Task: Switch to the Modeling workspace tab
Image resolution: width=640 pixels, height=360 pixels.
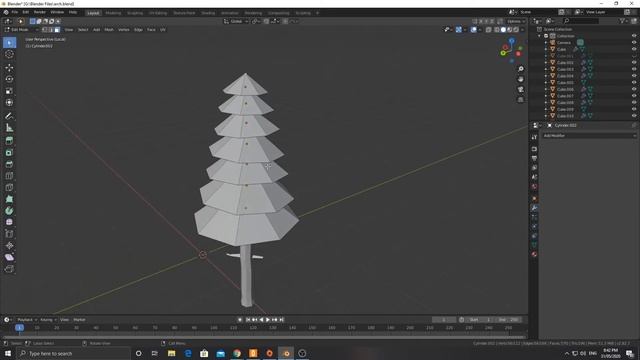Action: tap(113, 13)
